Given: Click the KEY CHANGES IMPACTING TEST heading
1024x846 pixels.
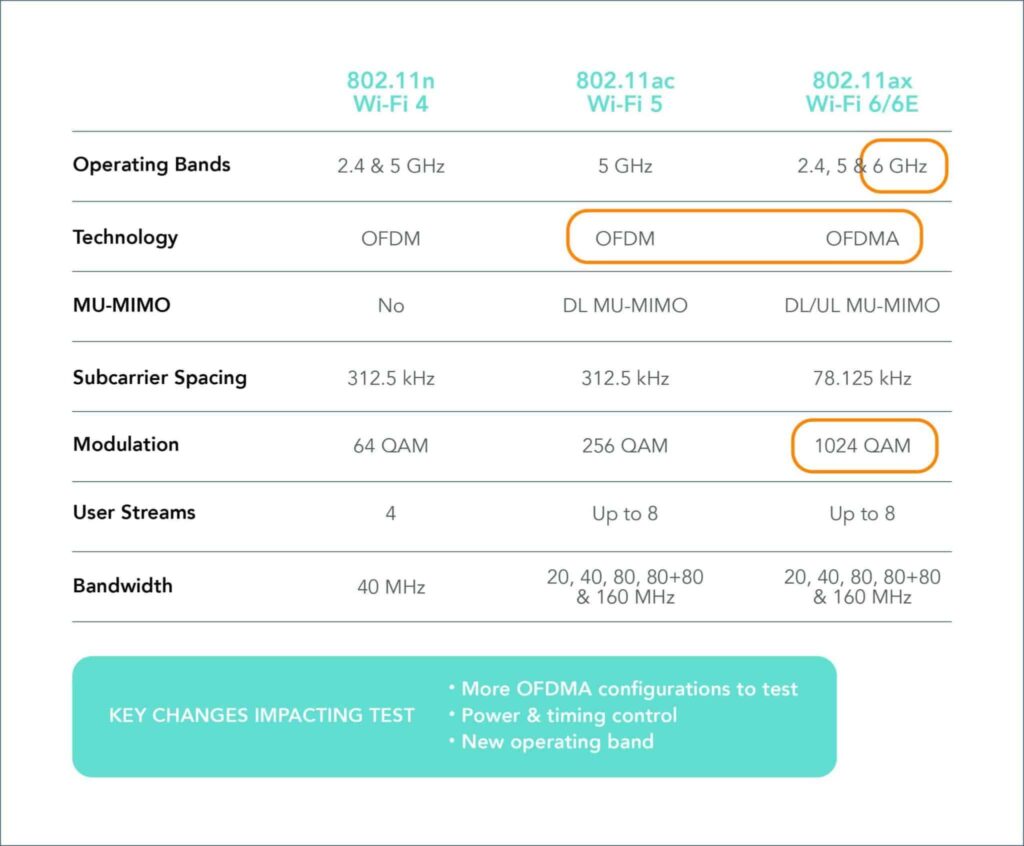Looking at the screenshot, I should point(261,715).
